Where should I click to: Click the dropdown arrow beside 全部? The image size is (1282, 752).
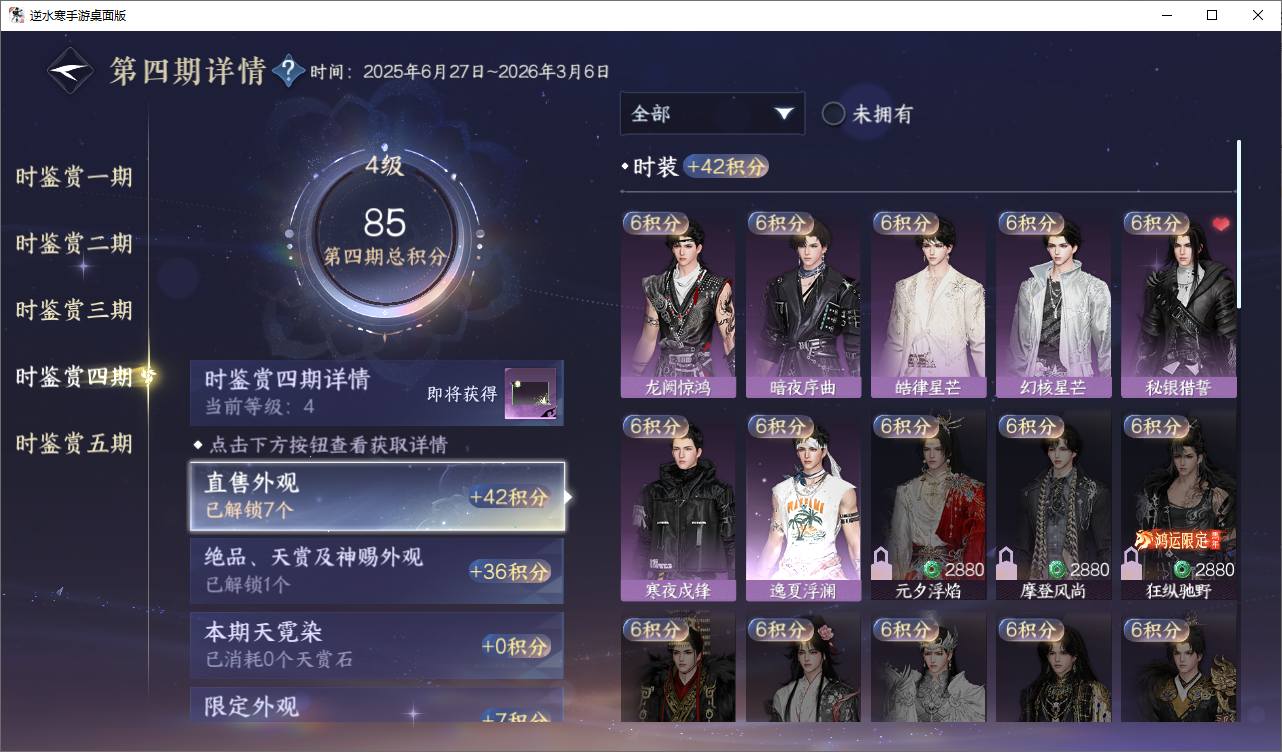click(x=783, y=114)
